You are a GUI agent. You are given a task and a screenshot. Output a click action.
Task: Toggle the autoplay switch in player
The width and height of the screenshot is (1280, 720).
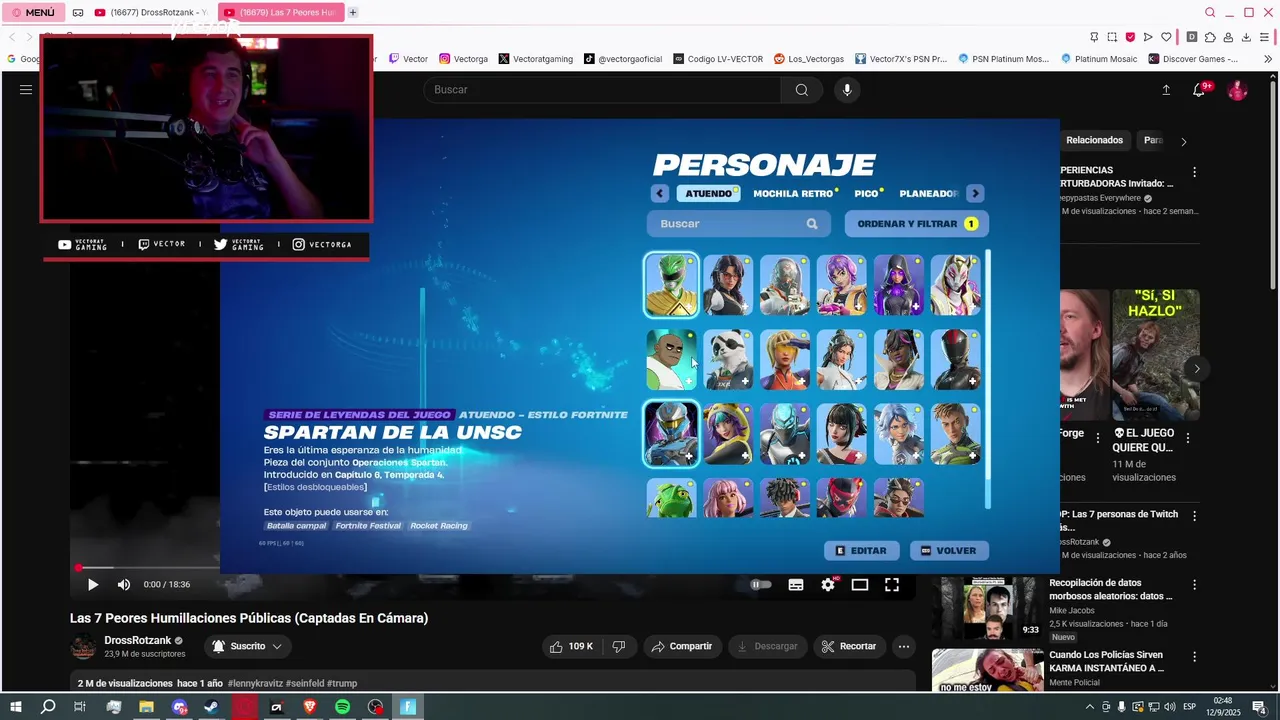point(761,585)
